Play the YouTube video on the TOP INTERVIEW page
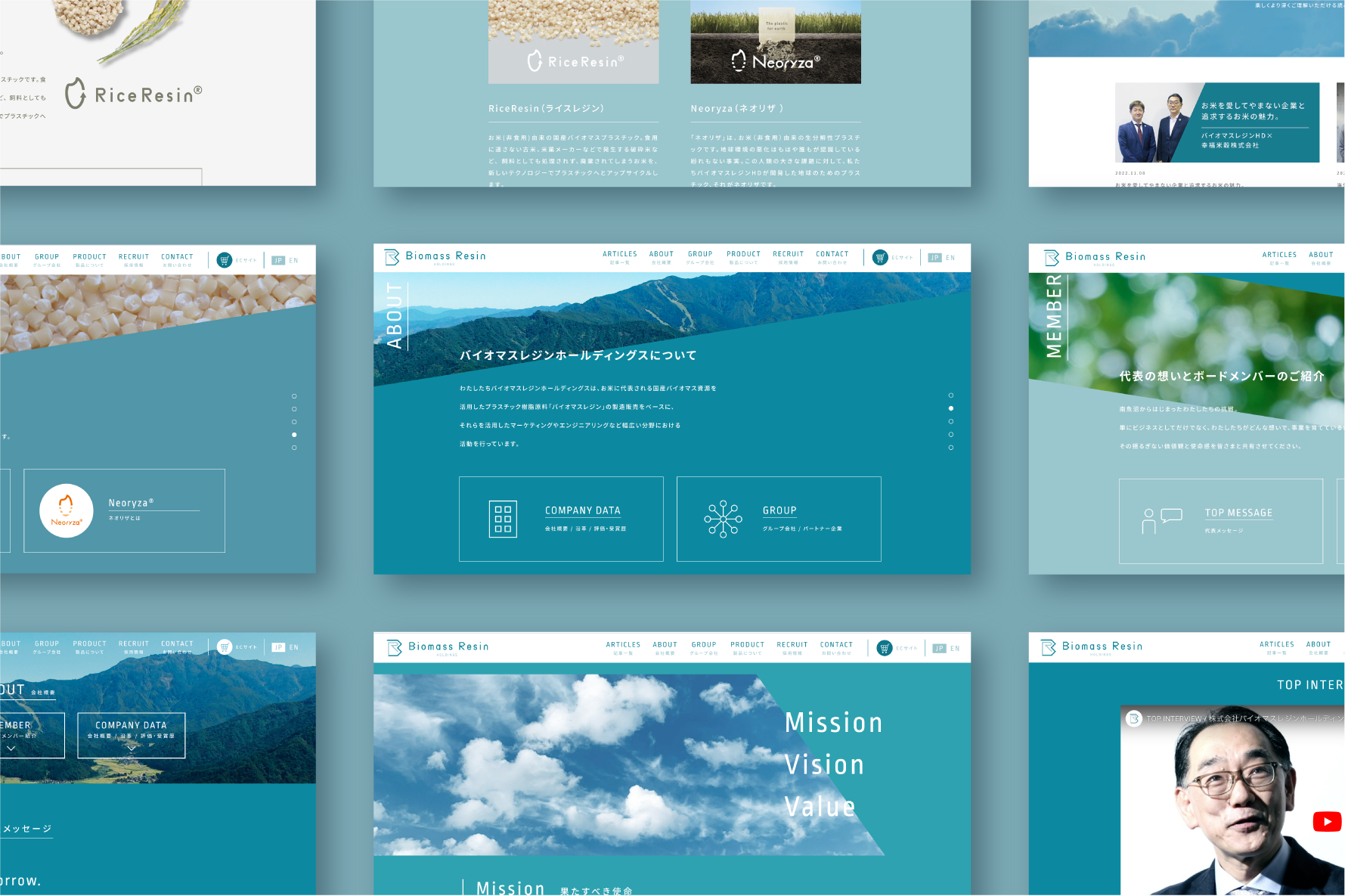The height and width of the screenshot is (896, 1345). pos(1327,821)
